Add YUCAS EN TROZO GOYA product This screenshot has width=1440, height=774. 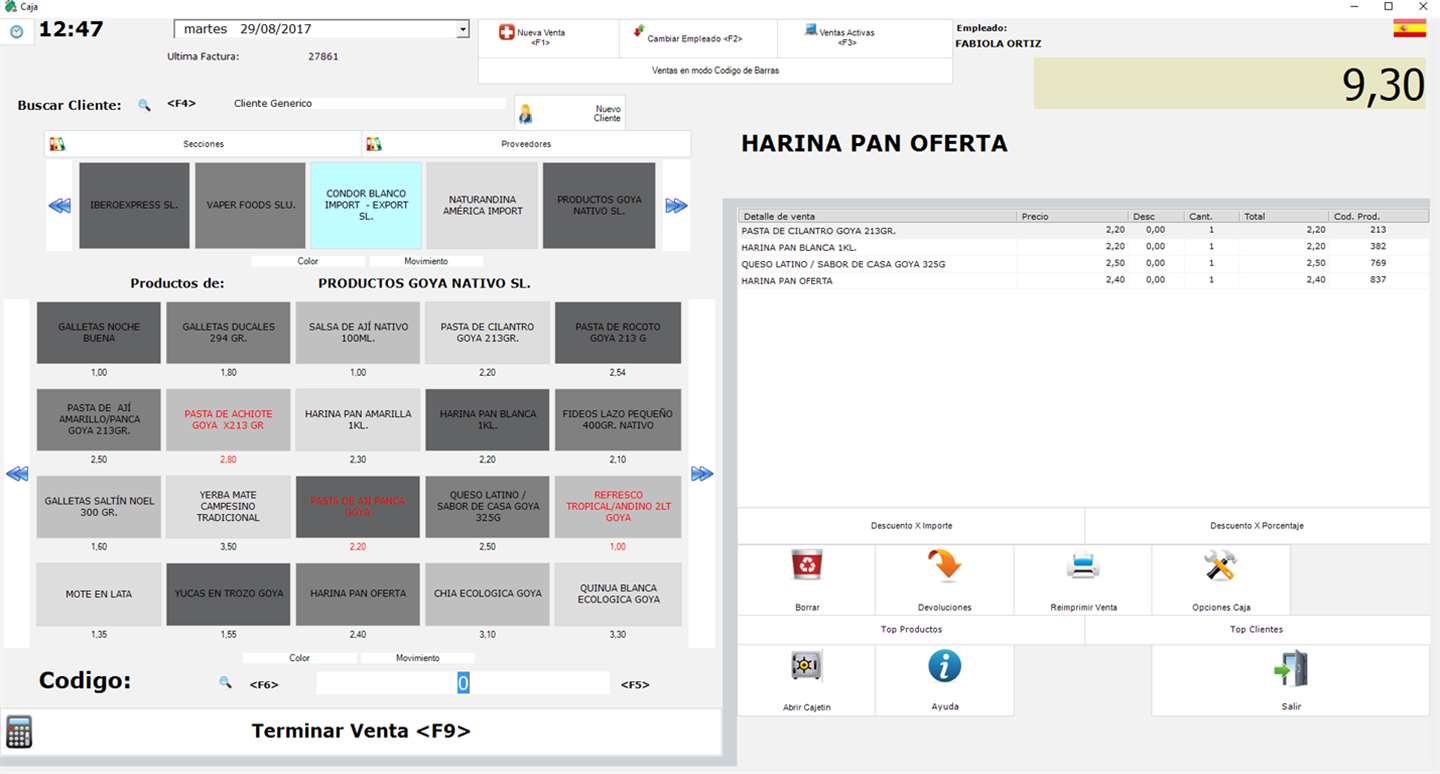(228, 594)
